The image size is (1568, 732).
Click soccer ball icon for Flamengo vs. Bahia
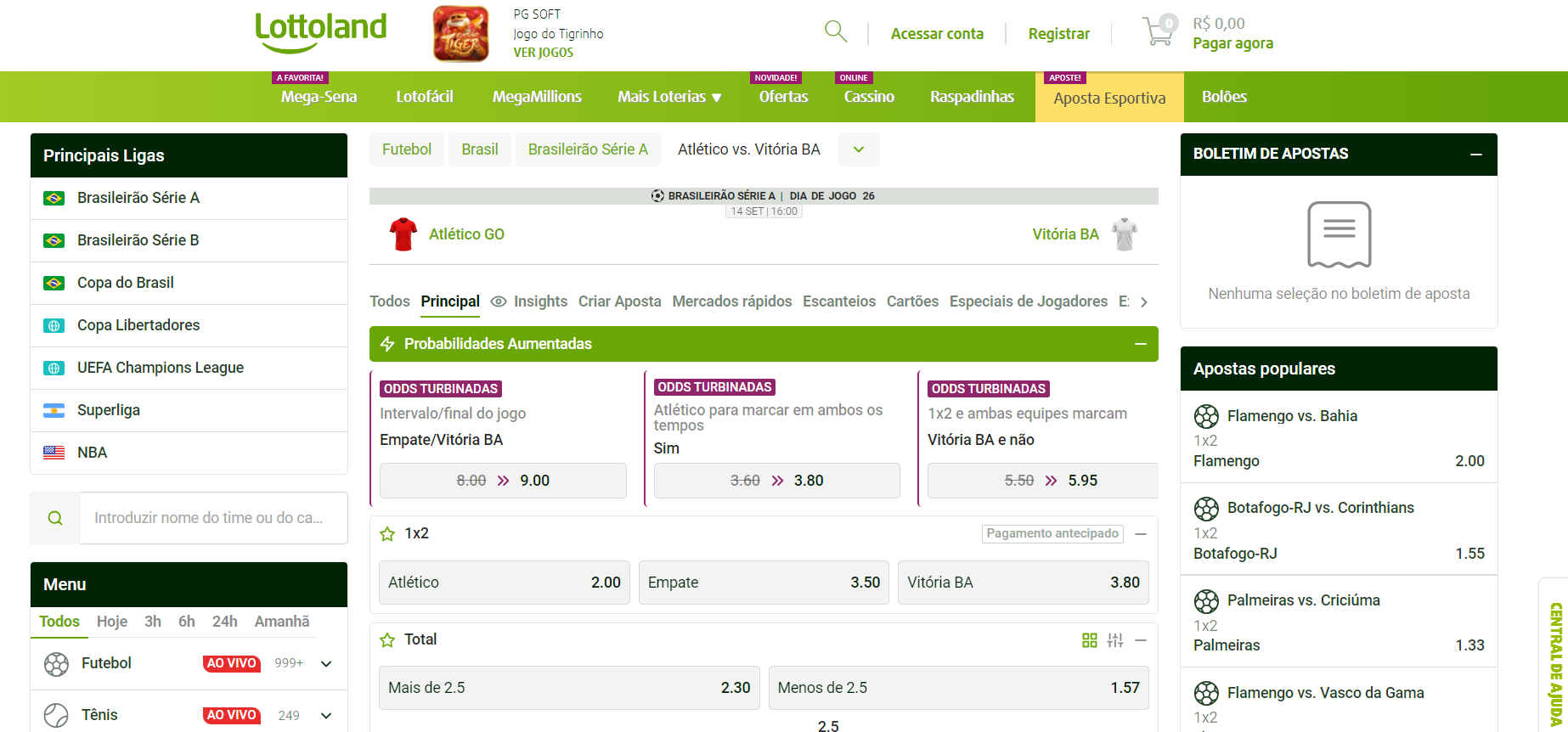pyautogui.click(x=1206, y=416)
